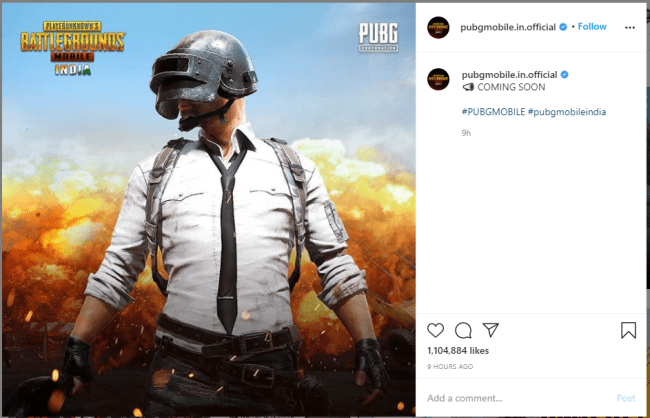Open more options three-dot menu
Screen dimensions: 650x418
[630, 27]
